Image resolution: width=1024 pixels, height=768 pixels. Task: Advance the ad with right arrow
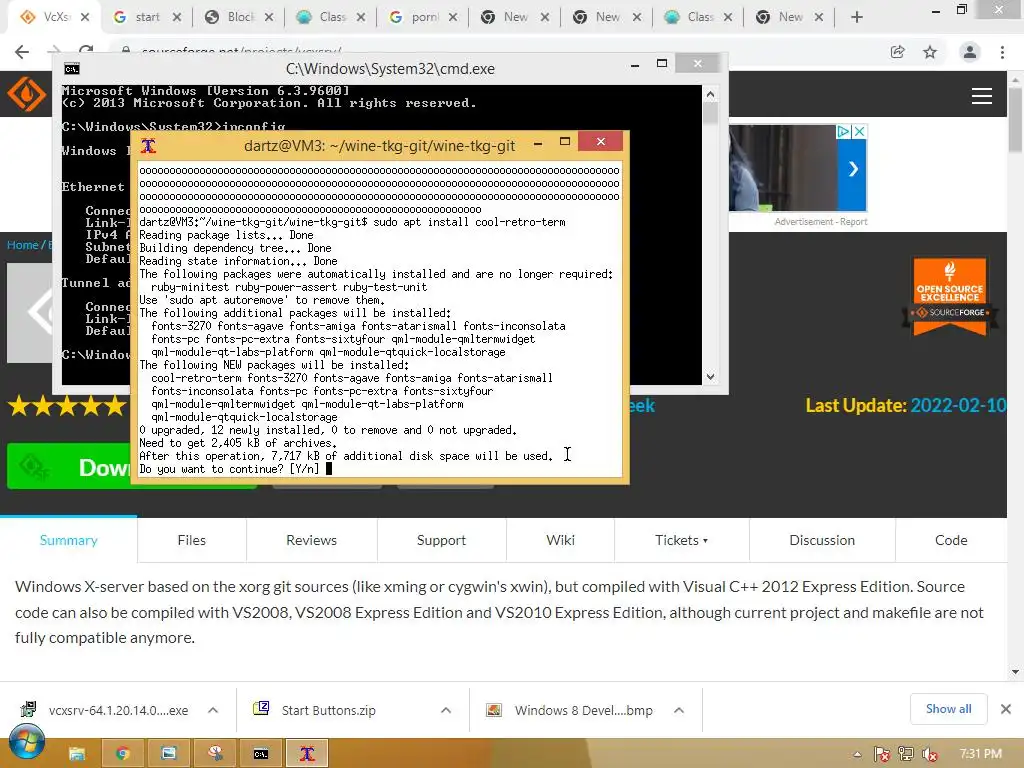[x=853, y=169]
